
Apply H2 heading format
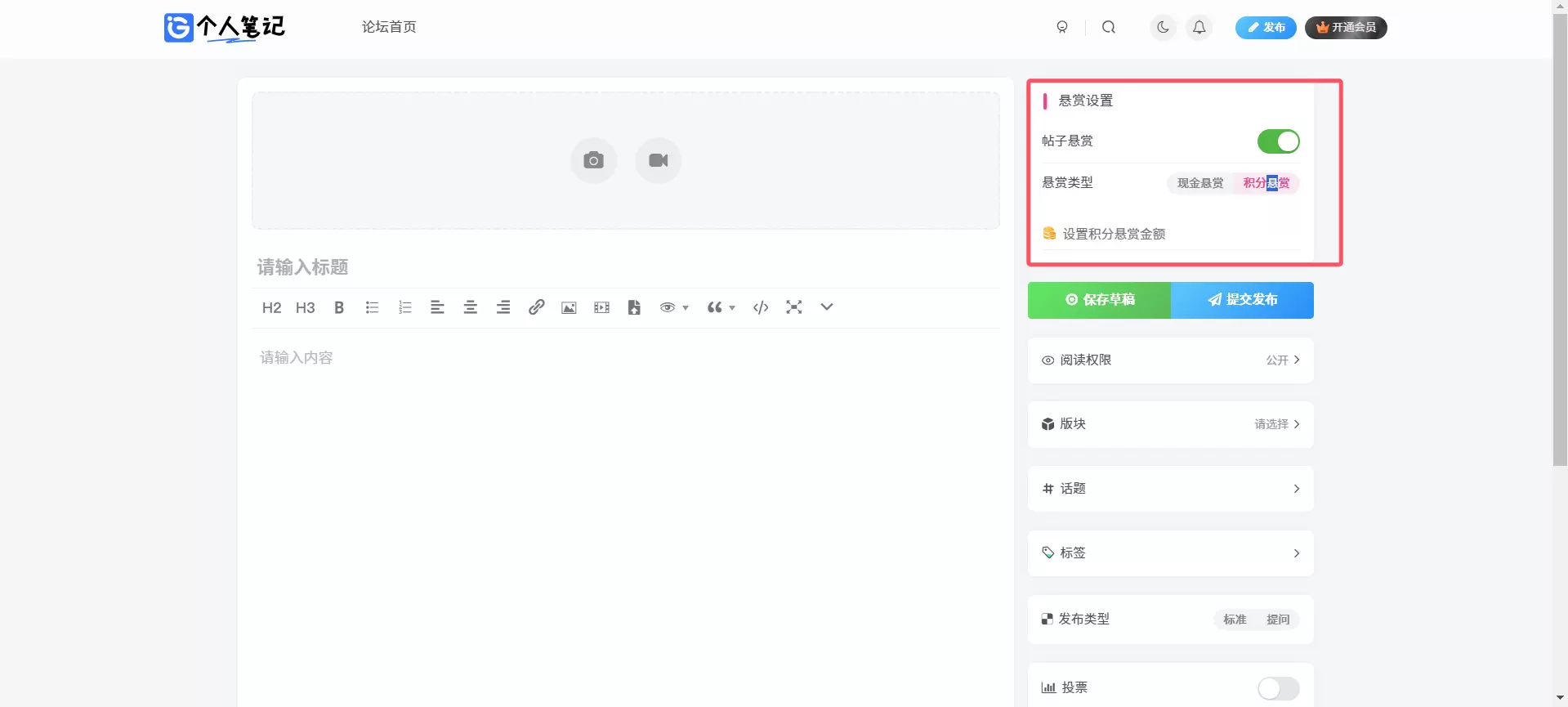coord(271,307)
